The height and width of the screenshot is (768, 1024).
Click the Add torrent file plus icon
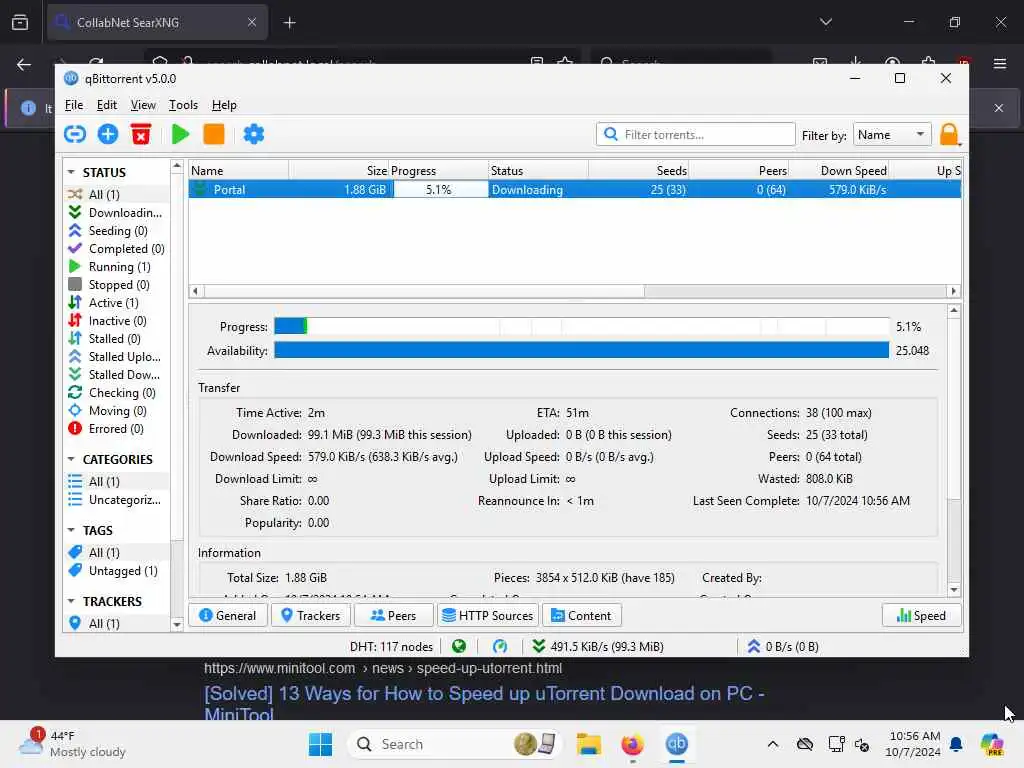[x=108, y=135]
